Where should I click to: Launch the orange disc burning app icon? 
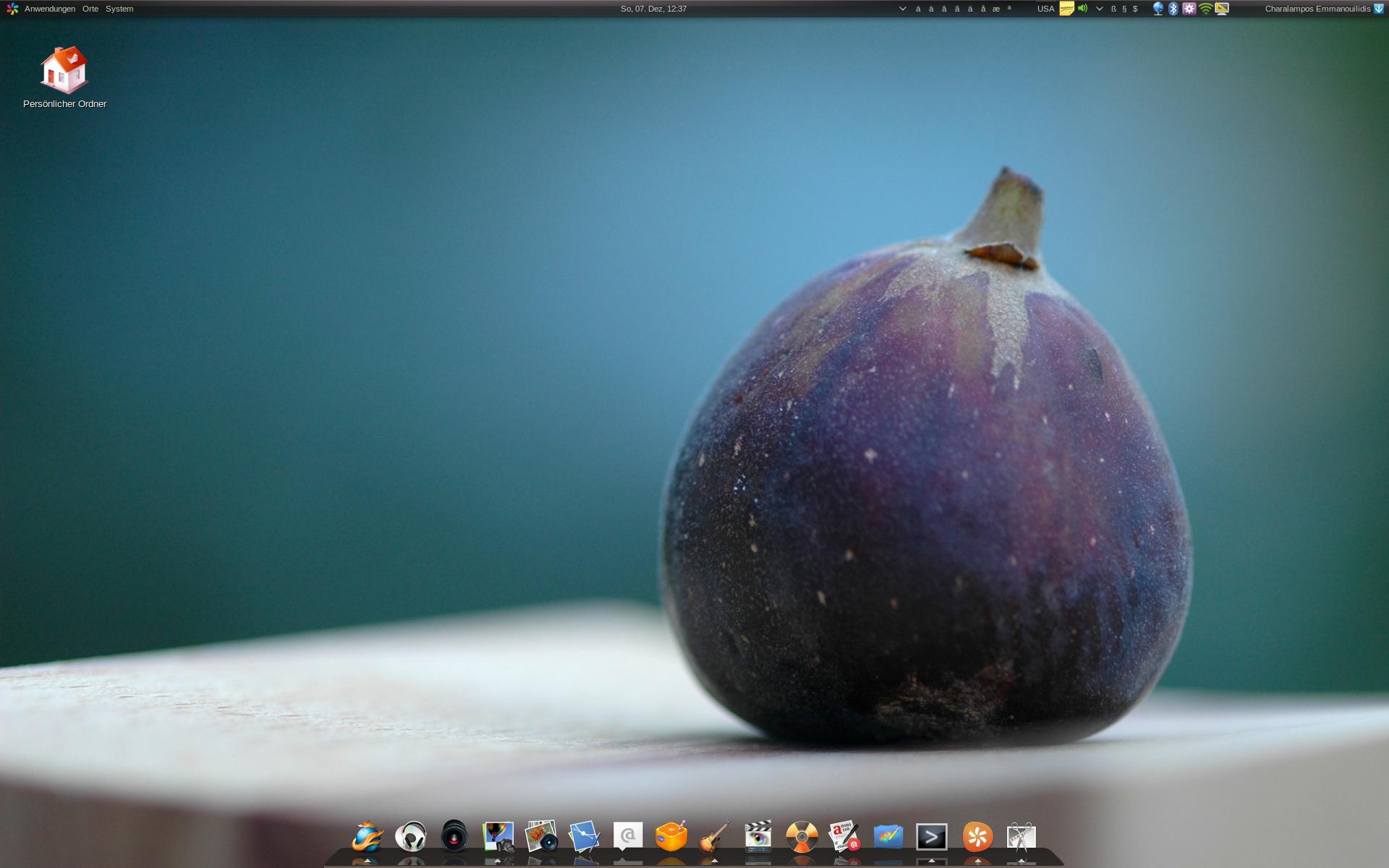(802, 837)
